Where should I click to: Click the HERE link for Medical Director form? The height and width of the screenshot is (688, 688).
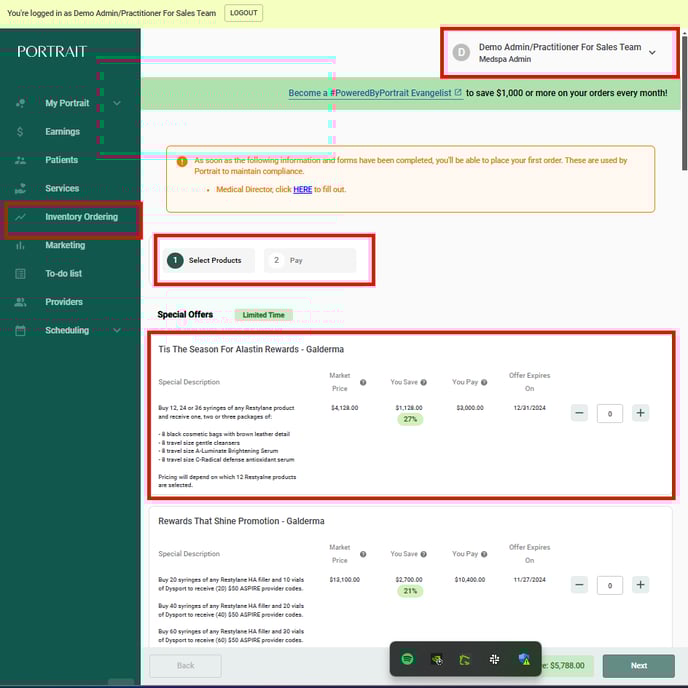coord(302,190)
